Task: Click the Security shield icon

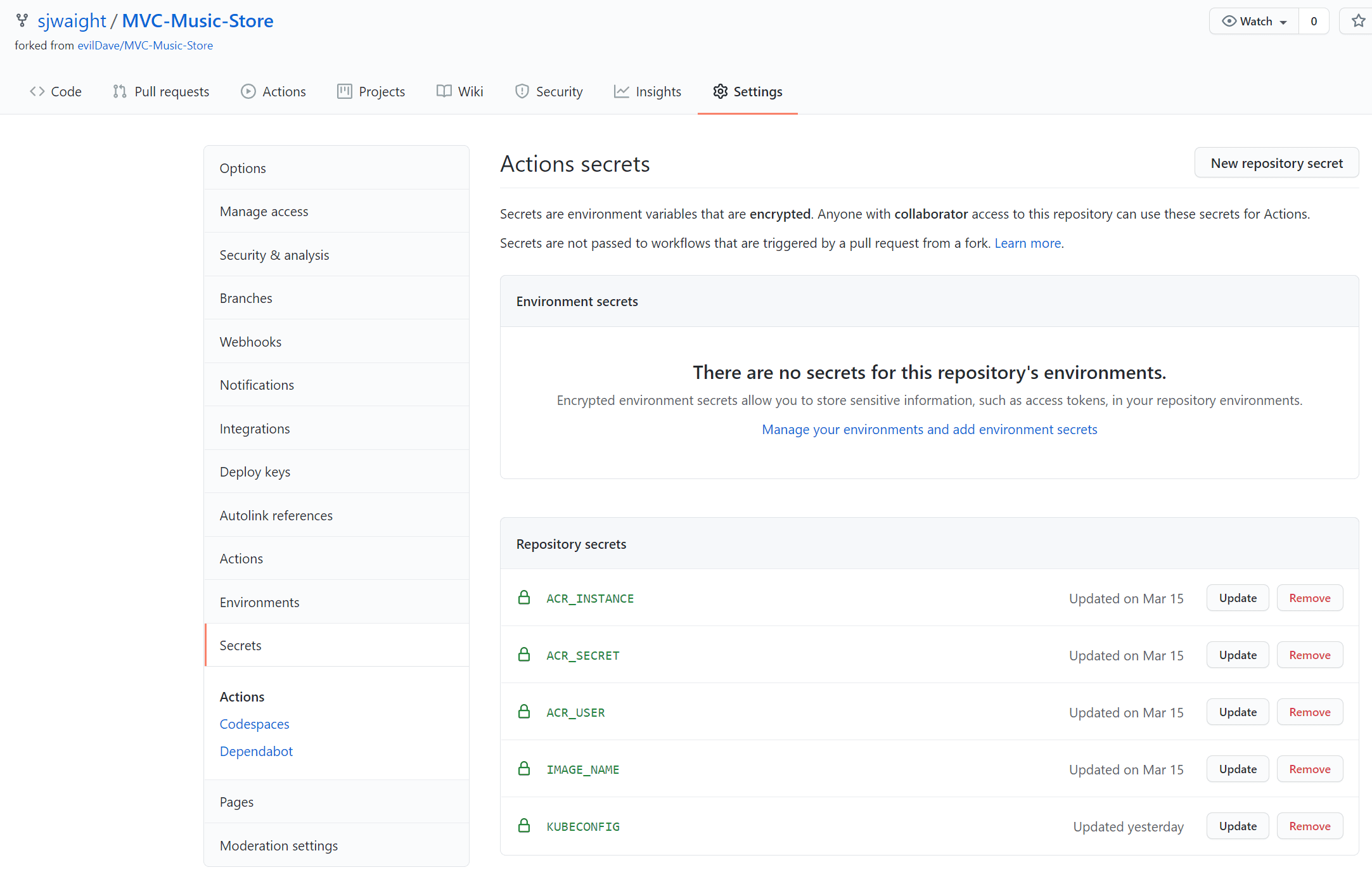Action: click(522, 91)
